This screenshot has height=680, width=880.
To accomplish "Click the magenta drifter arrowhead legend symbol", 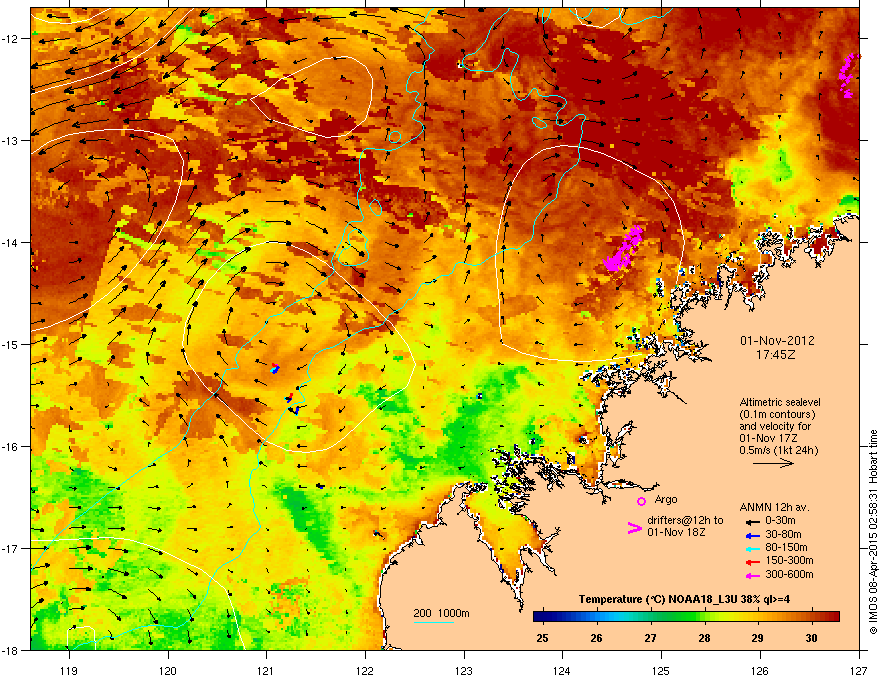I will click(x=634, y=528).
